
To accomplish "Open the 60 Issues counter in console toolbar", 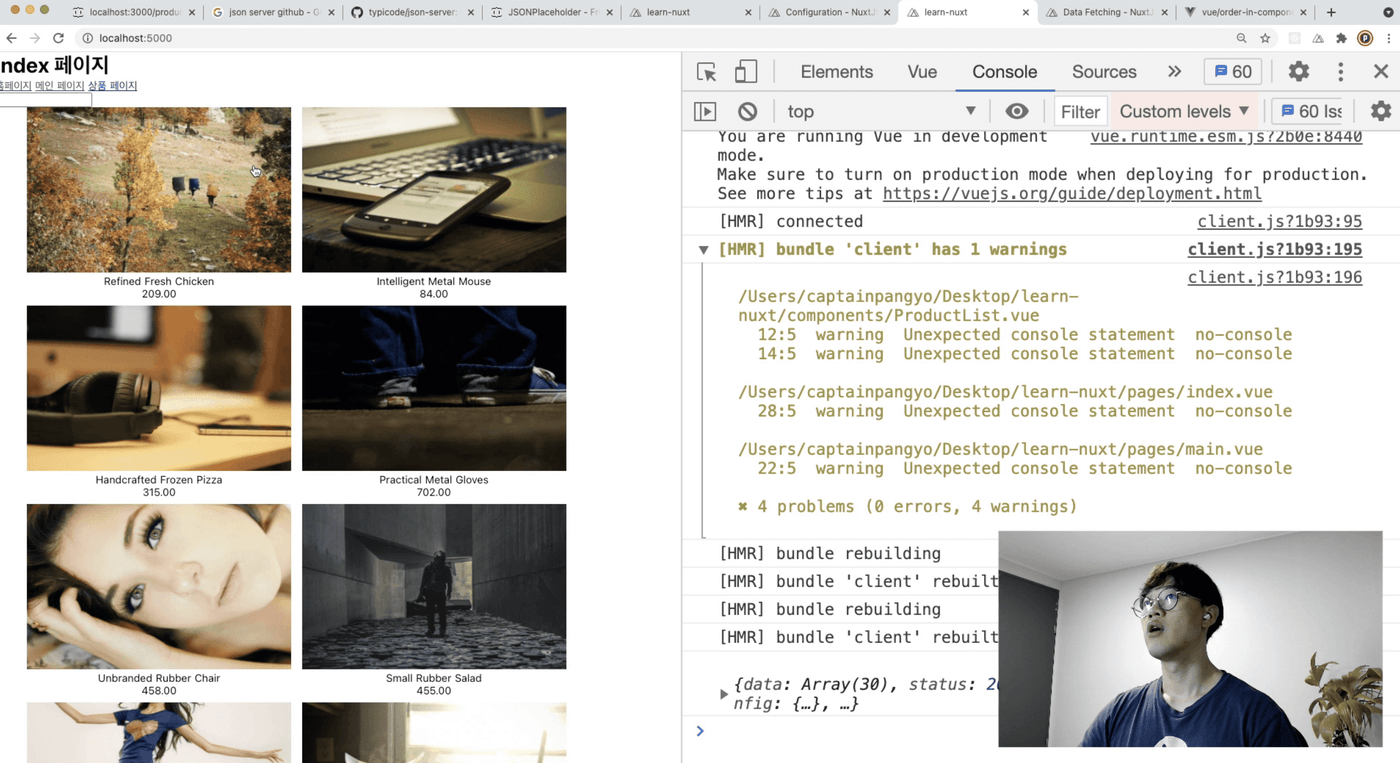I will tap(1310, 112).
